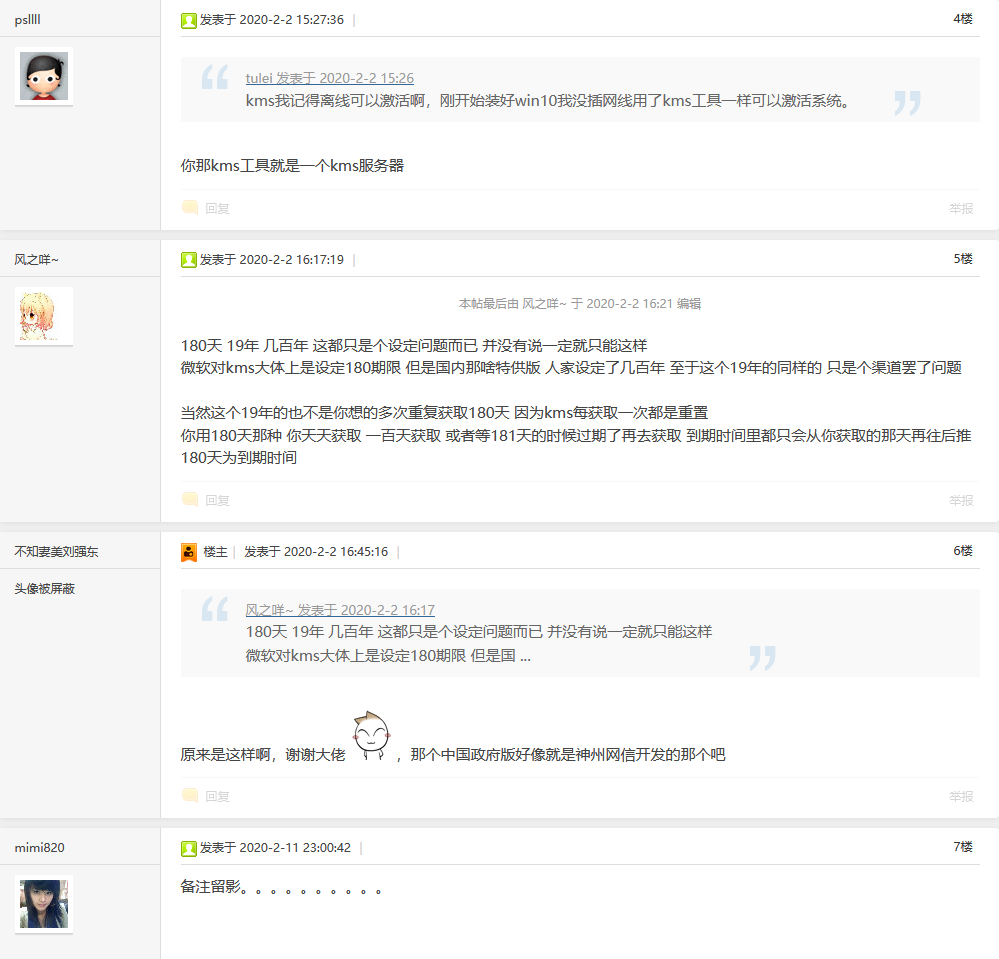Open 风之咩~ anime avatar image
This screenshot has width=999, height=959.
44,316
